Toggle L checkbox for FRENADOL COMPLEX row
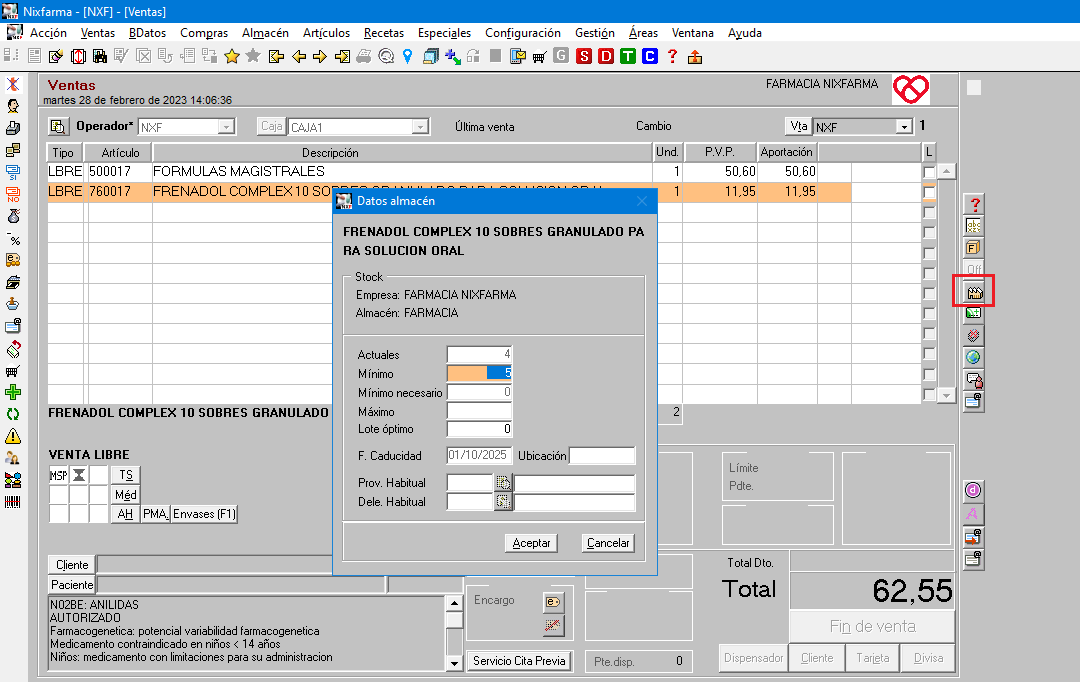The height and width of the screenshot is (682, 1080). coord(929,192)
